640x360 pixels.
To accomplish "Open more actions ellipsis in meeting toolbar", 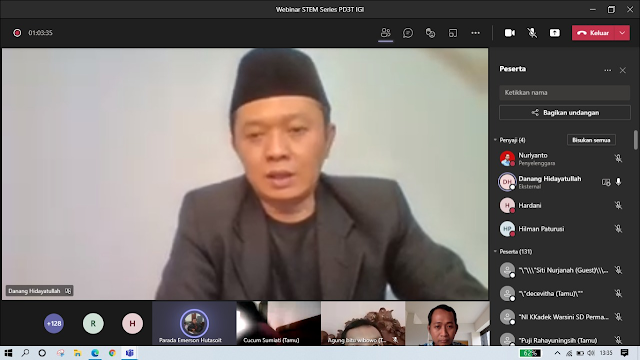I will [x=476, y=33].
